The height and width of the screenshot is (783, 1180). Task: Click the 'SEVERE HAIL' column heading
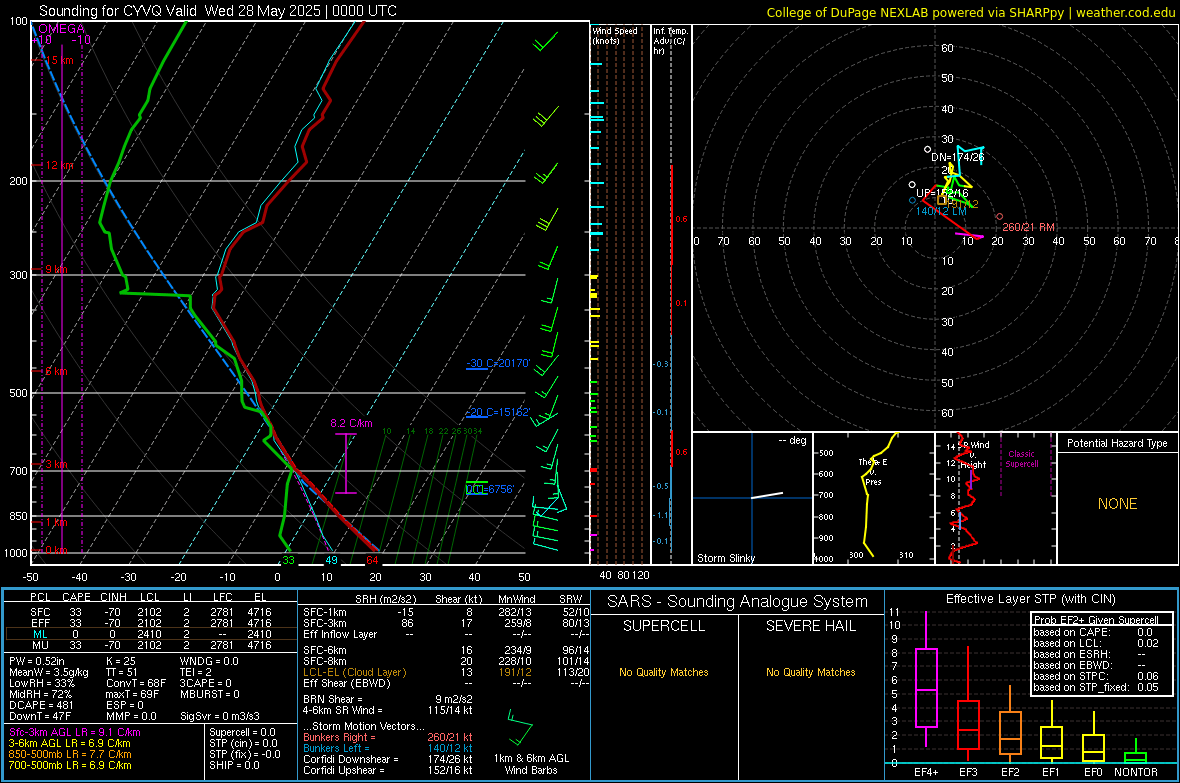tap(810, 626)
